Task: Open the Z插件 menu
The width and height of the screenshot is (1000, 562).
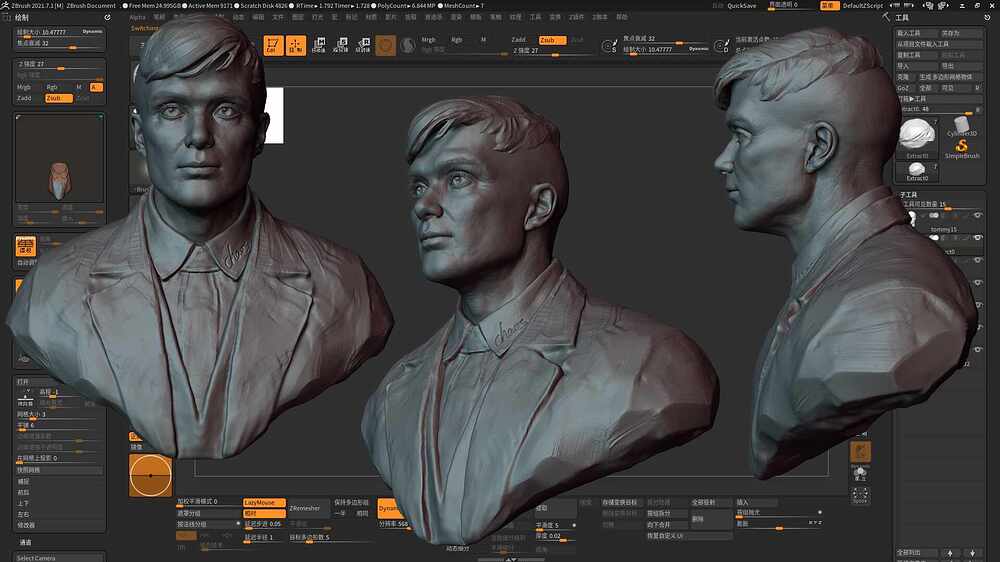Action: point(577,17)
